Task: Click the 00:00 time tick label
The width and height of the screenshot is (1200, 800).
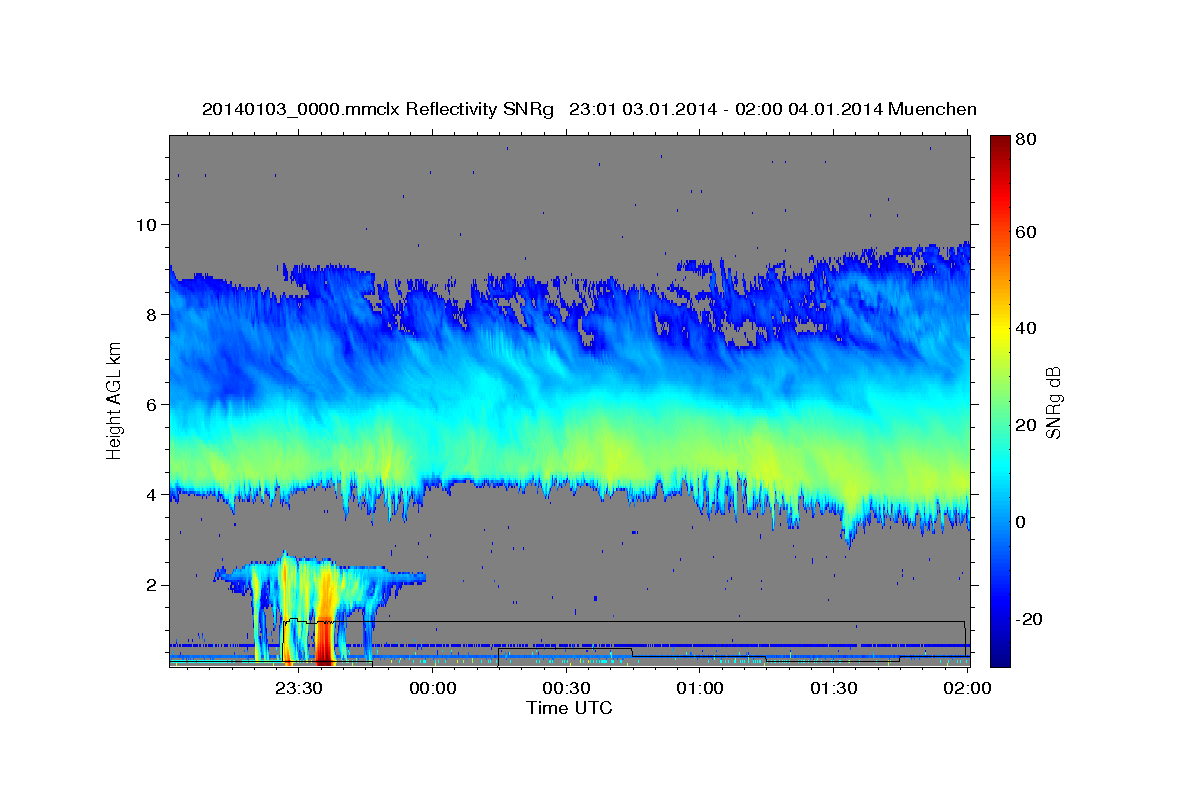Action: point(433,688)
